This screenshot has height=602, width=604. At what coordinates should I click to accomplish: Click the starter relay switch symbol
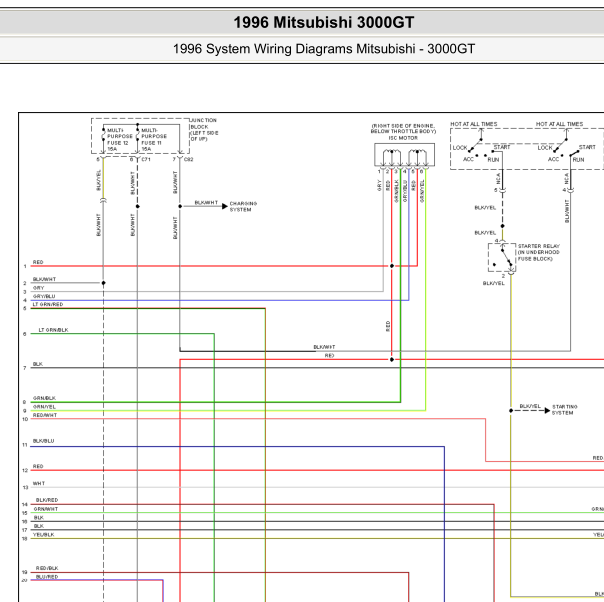click(502, 257)
